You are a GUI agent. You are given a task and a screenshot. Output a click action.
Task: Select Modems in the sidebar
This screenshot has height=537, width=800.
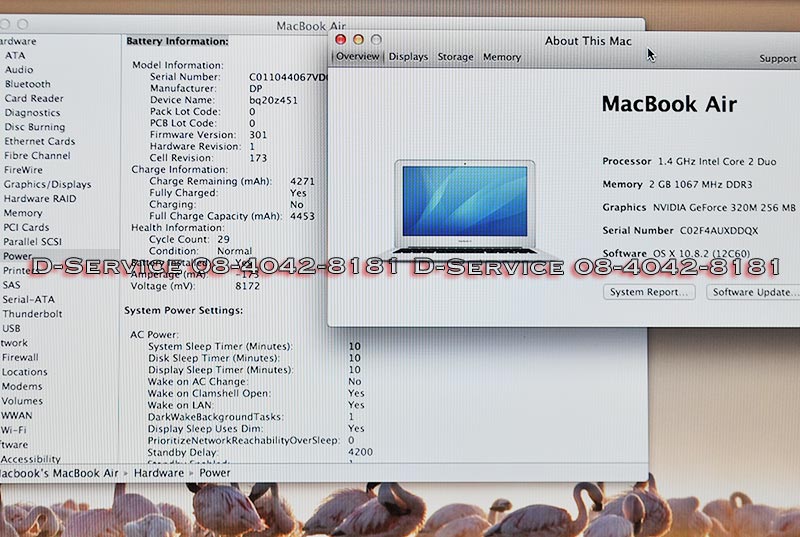click(22, 386)
